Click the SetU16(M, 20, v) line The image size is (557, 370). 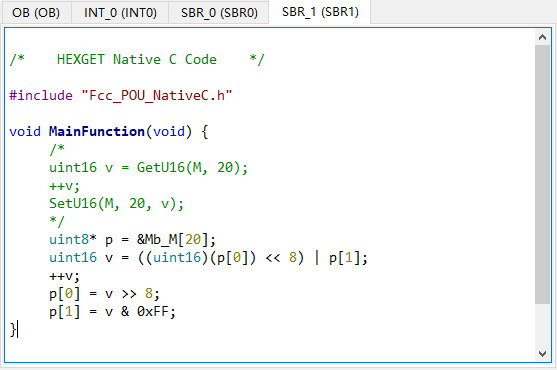116,204
